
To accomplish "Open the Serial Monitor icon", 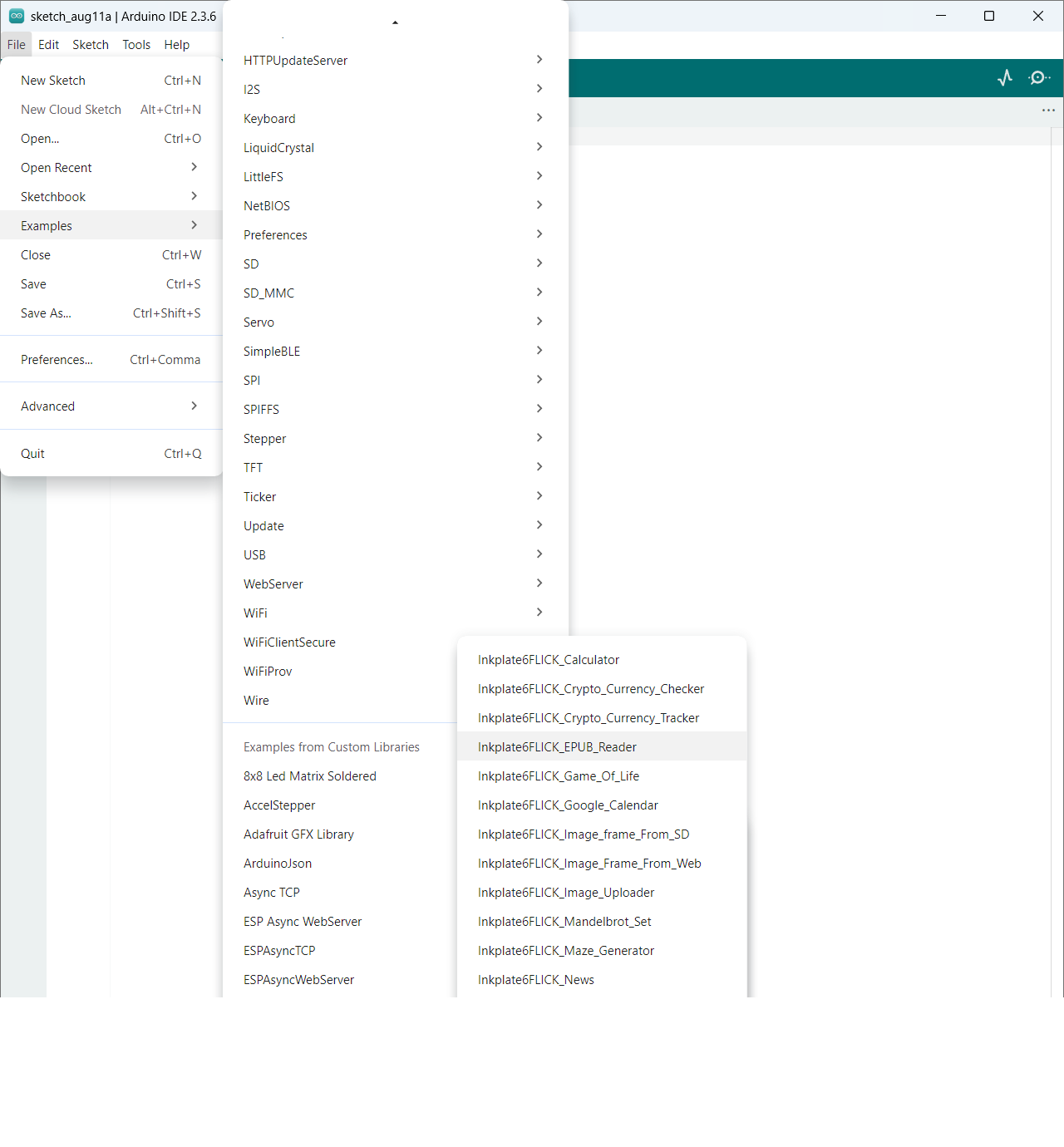I will 1038,78.
